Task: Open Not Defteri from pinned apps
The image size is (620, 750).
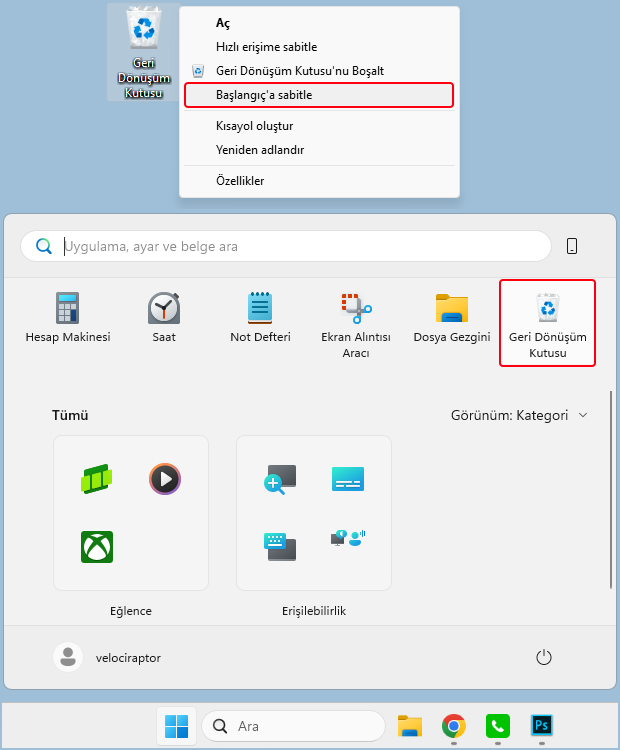Action: (260, 318)
